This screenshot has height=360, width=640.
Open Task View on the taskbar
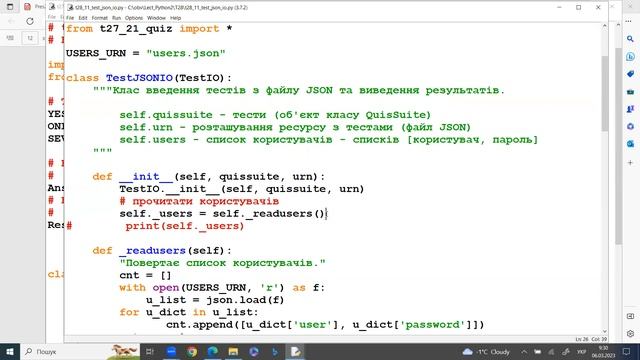[150, 351]
